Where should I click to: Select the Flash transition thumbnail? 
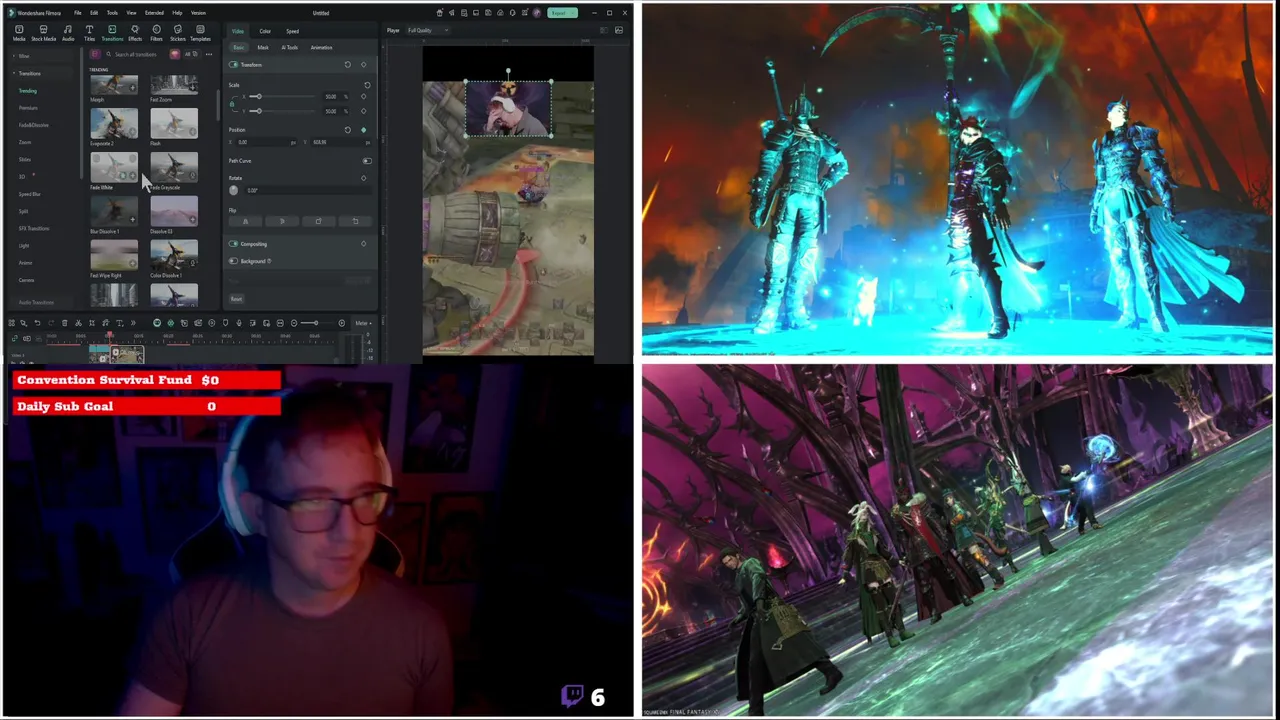(x=174, y=123)
